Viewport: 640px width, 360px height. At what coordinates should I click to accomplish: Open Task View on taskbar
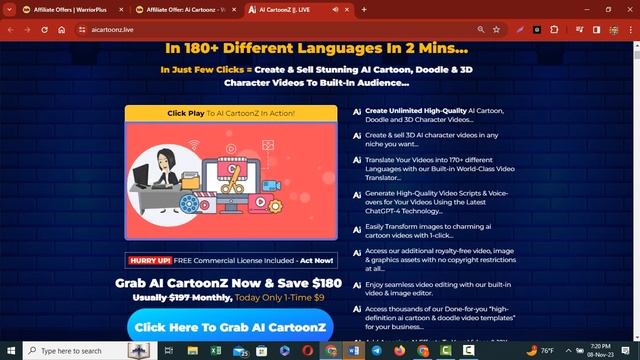point(169,350)
